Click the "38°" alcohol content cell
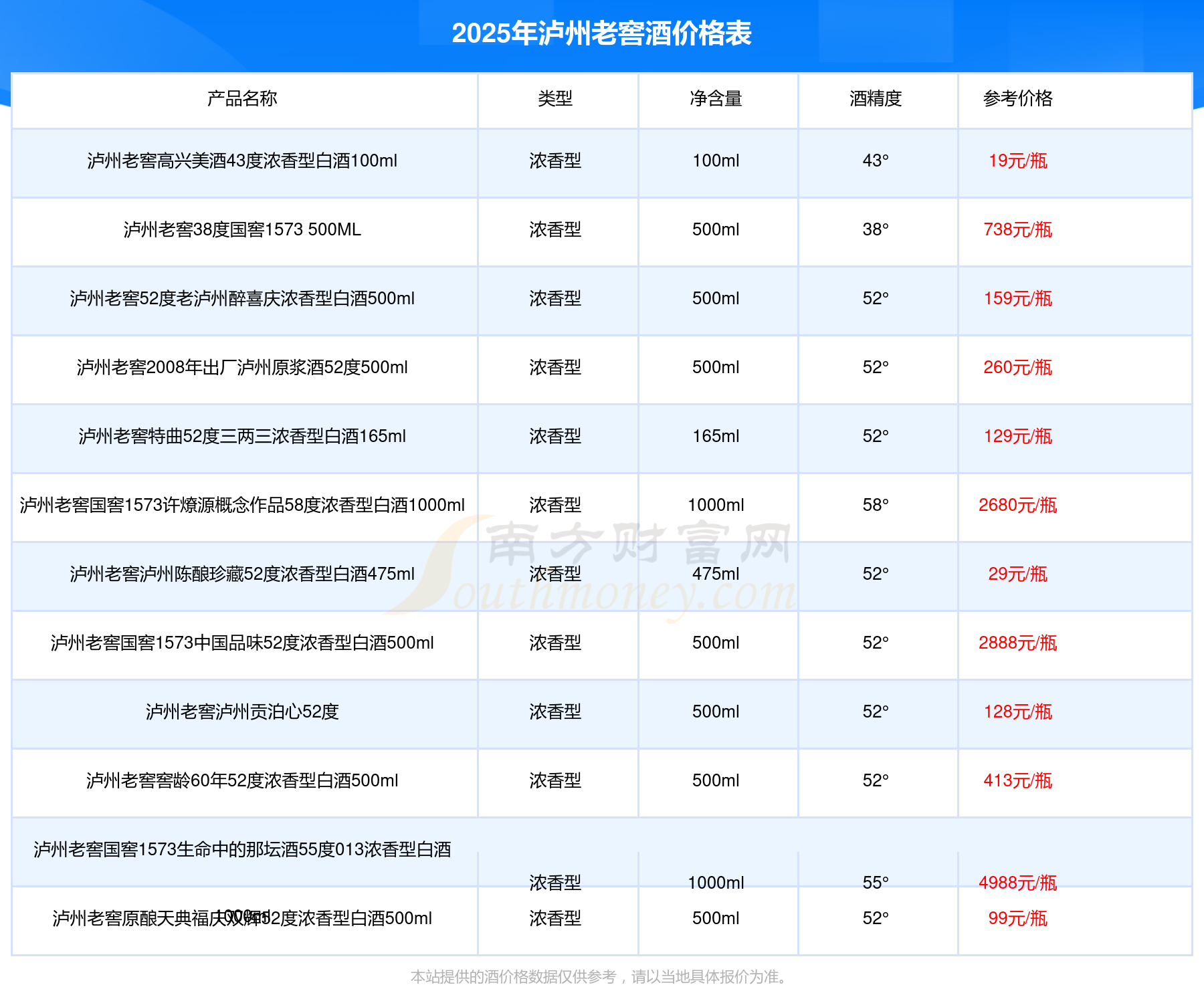This screenshot has width=1204, height=987. pyautogui.click(x=876, y=229)
